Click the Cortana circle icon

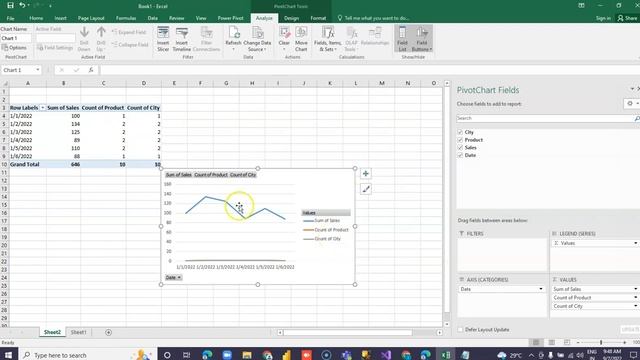167,355
